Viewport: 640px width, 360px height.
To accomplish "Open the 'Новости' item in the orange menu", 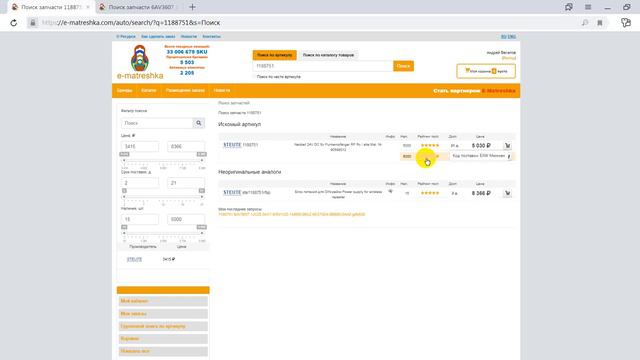I will pos(222,90).
